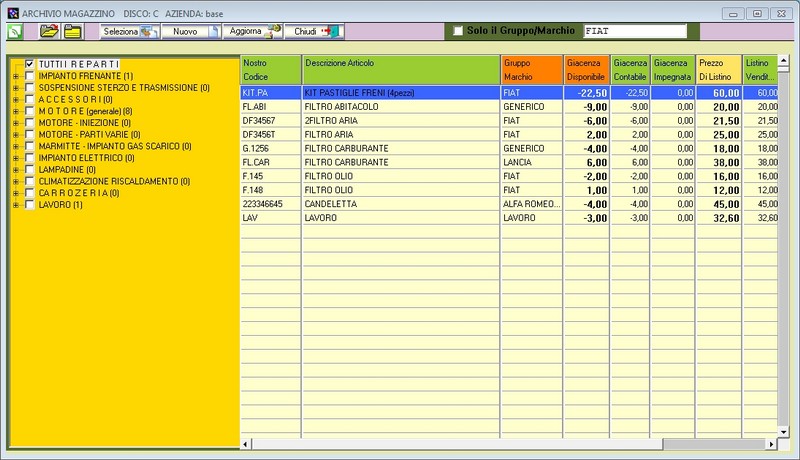The height and width of the screenshot is (460, 800).
Task: Expand the ACCESSORI tree node
Action: pos(16,100)
